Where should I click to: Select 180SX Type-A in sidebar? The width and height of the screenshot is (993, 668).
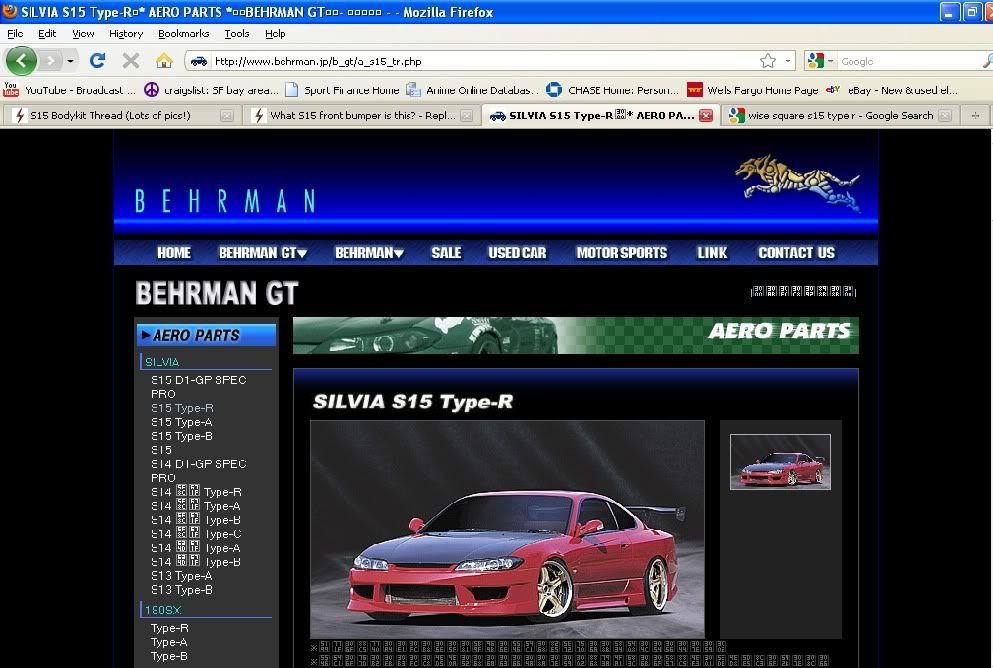tap(169, 642)
